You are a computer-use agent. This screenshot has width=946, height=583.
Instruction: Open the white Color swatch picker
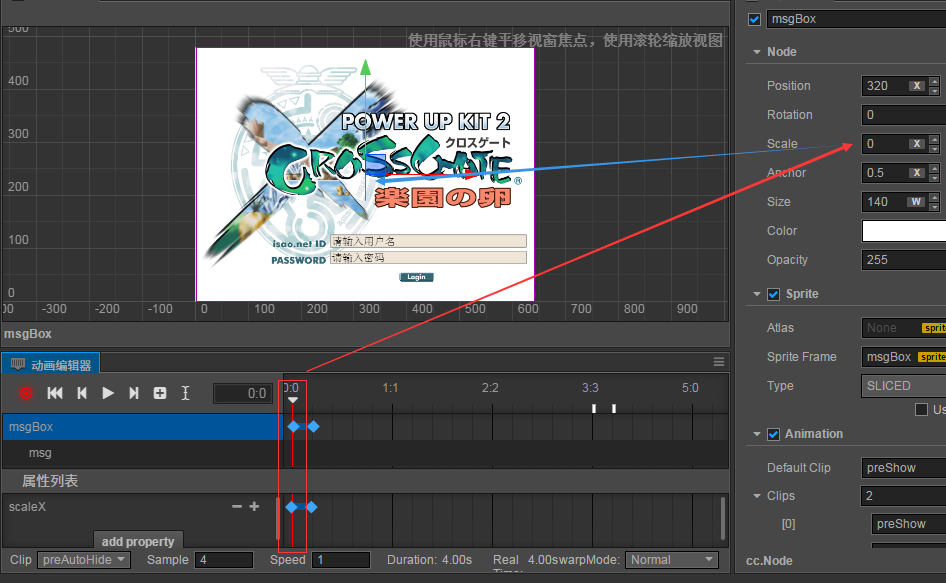click(x=904, y=231)
